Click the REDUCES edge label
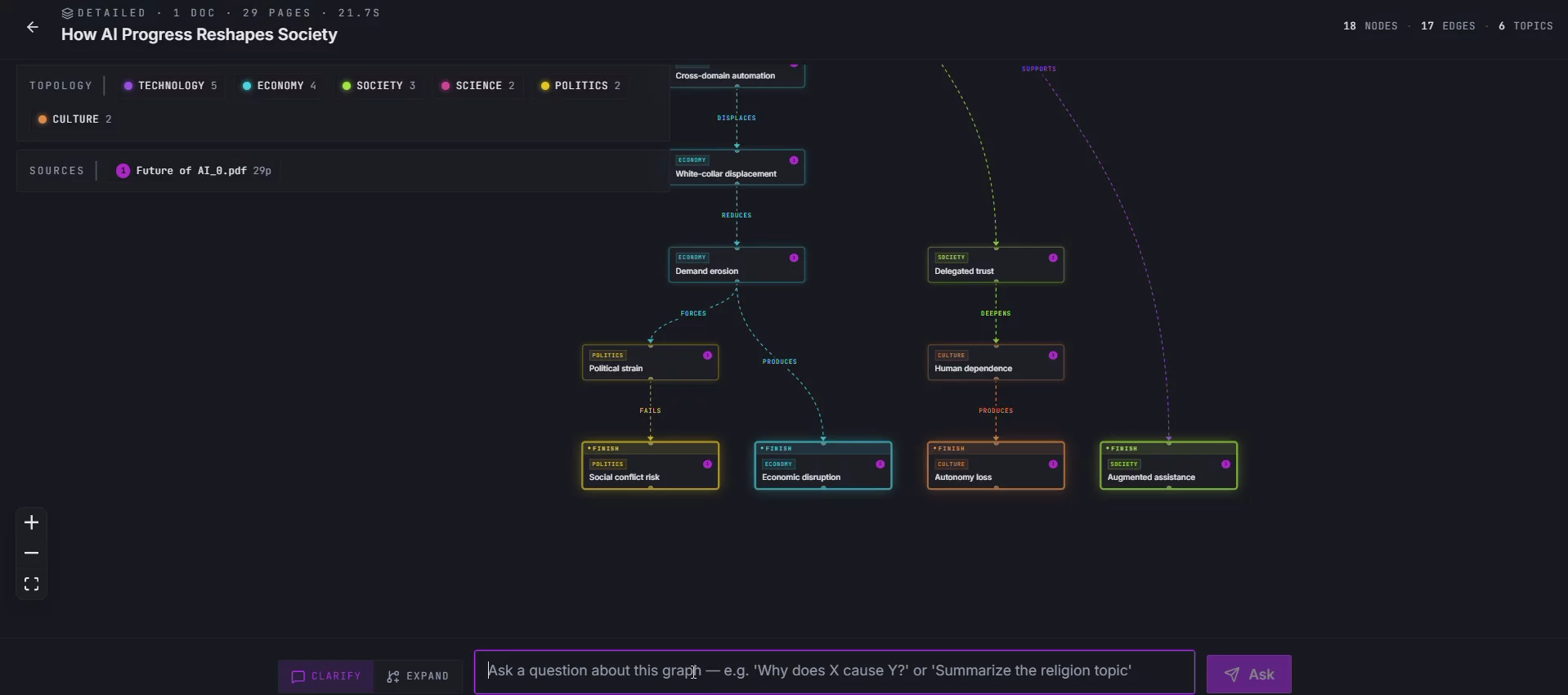The height and width of the screenshot is (695, 1568). [737, 215]
